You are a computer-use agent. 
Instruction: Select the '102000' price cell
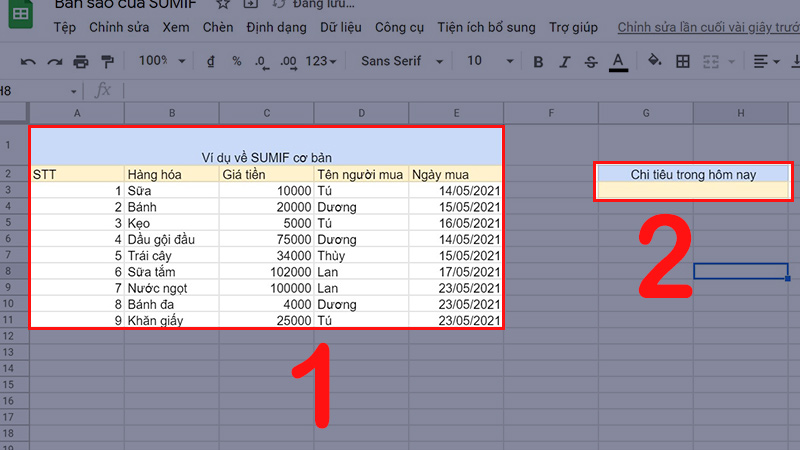coord(266,272)
